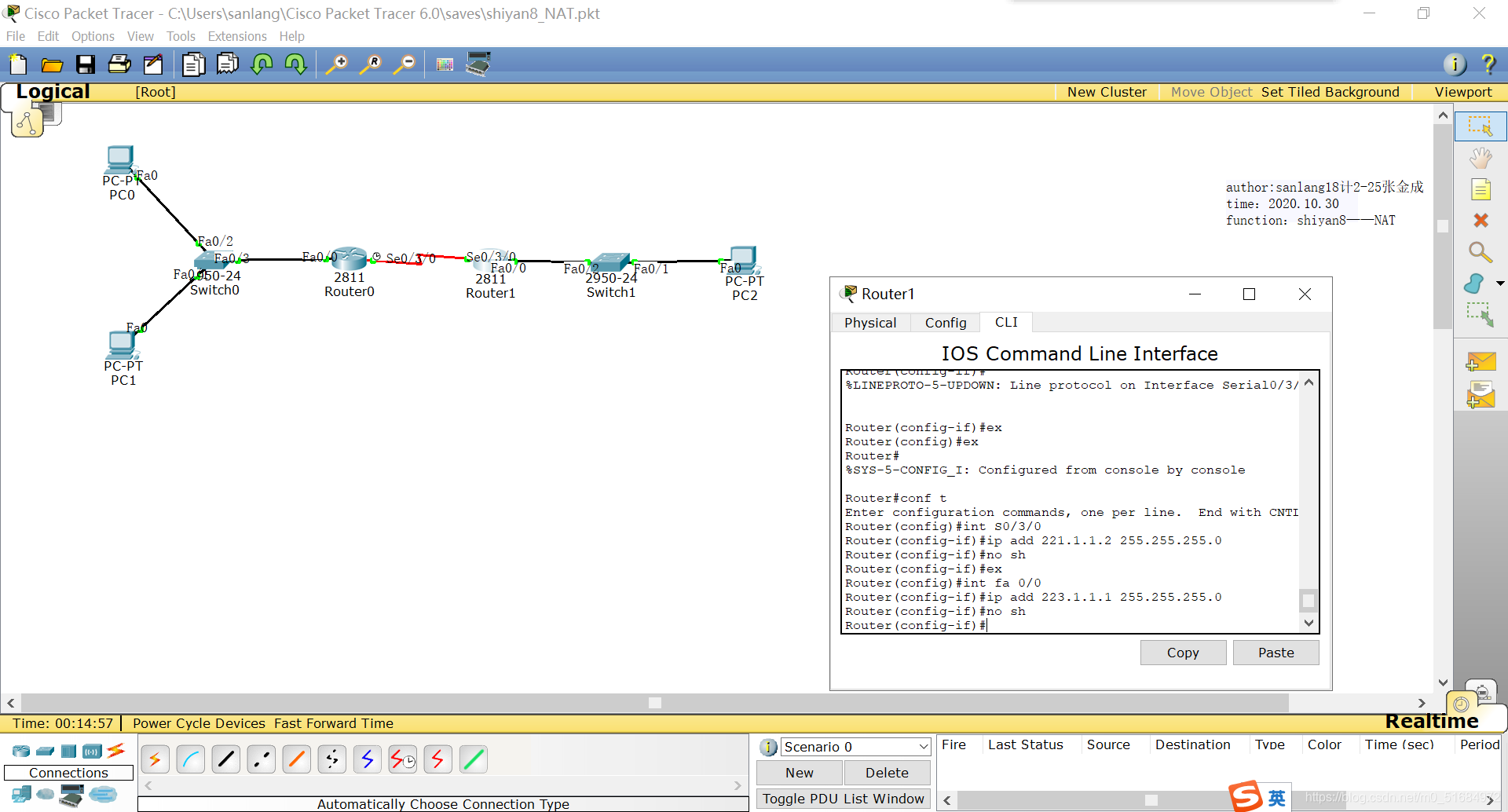Zoom out with the magnifier minus icon
The height and width of the screenshot is (812, 1508).
tap(404, 64)
